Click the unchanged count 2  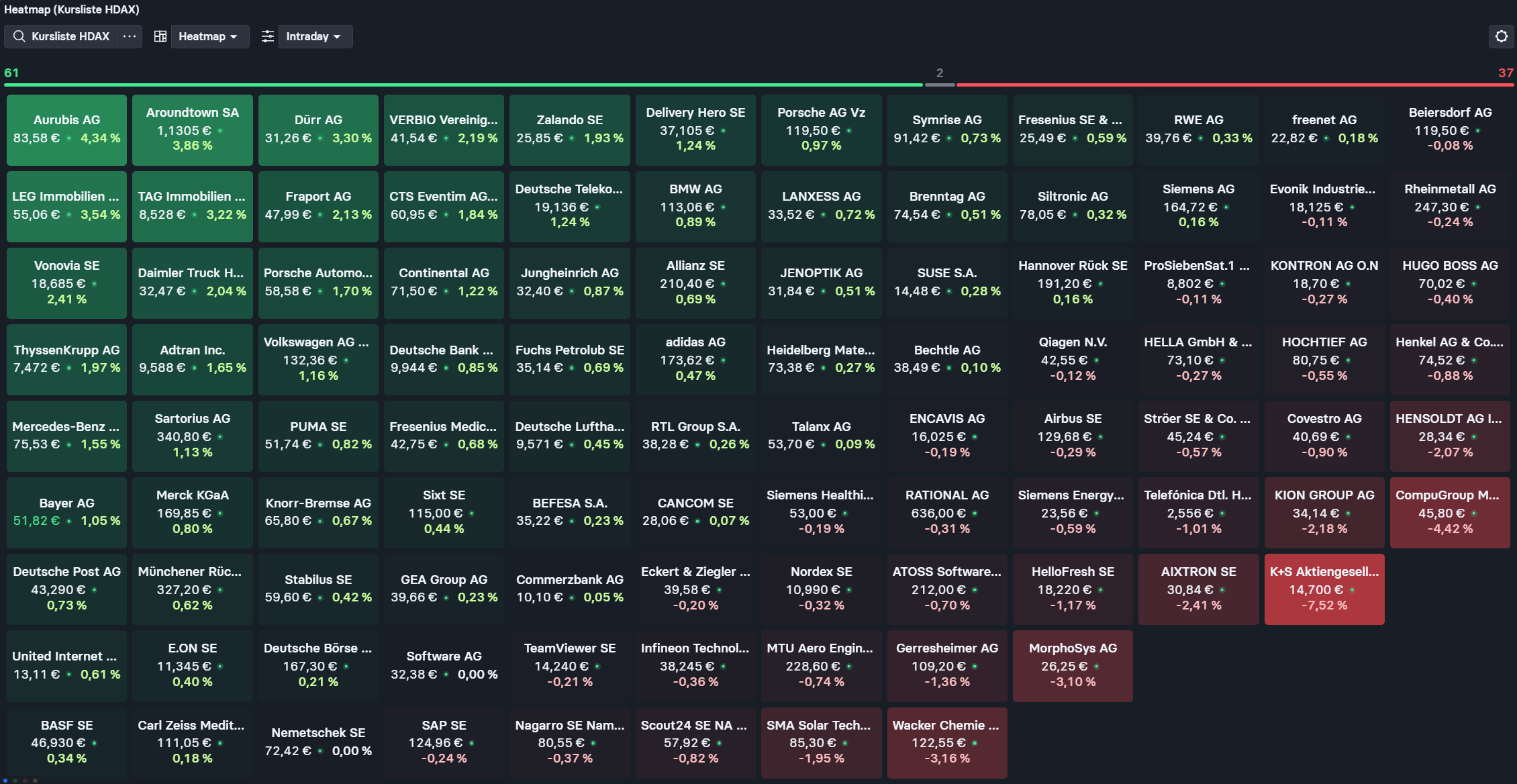(940, 72)
